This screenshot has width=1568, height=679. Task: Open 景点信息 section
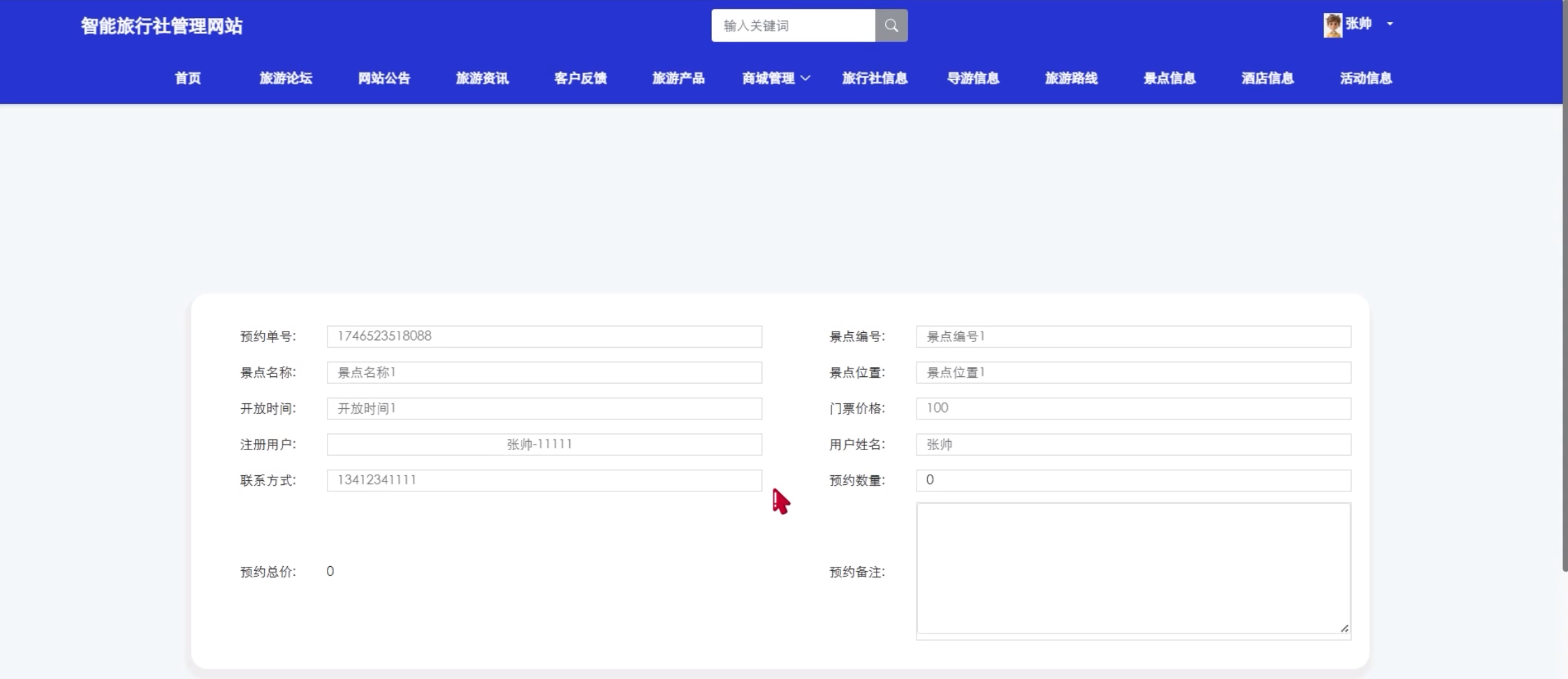1169,79
